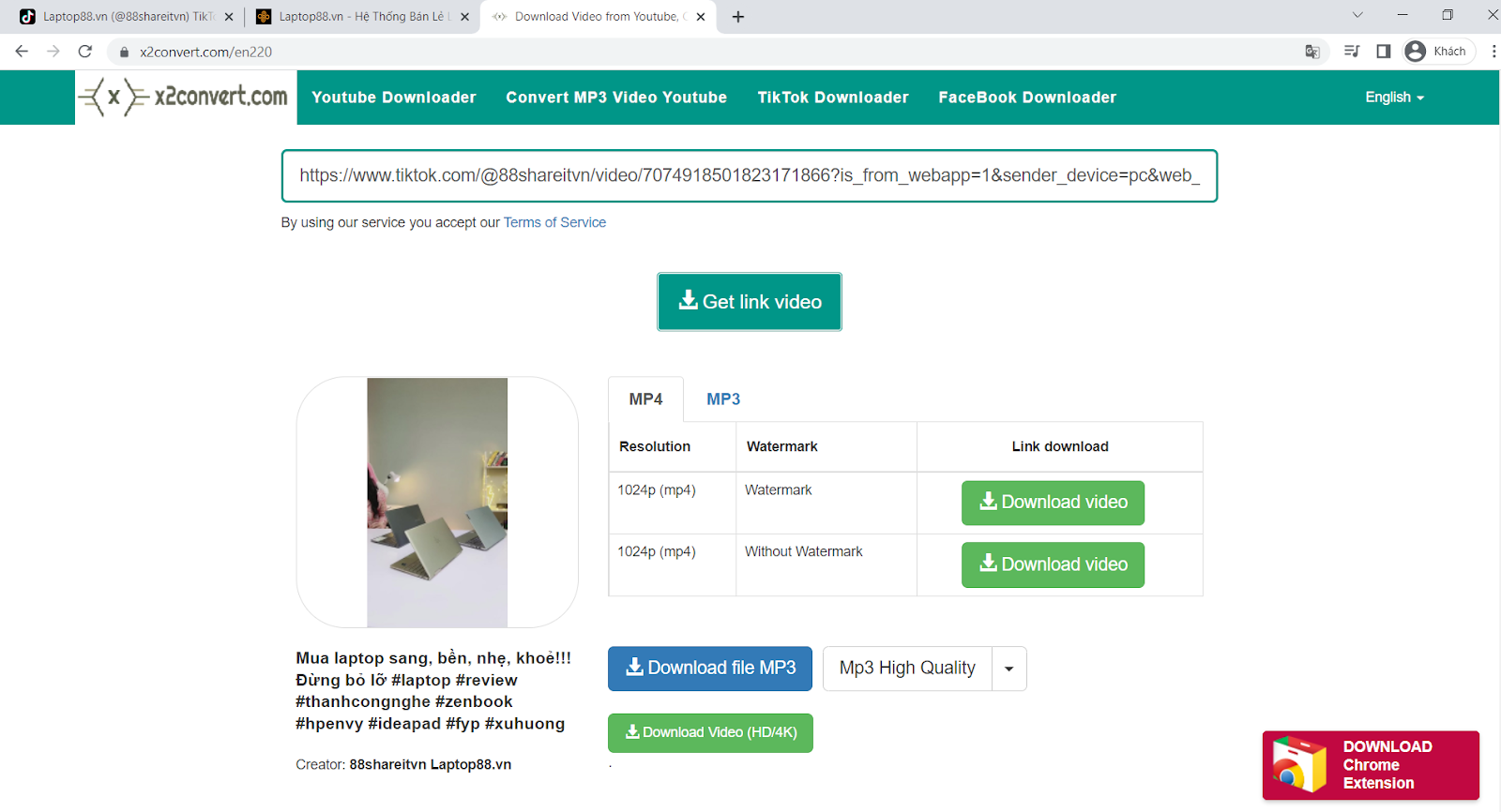
Task: Open TikTok Downloader menu item
Action: pyautogui.click(x=833, y=98)
